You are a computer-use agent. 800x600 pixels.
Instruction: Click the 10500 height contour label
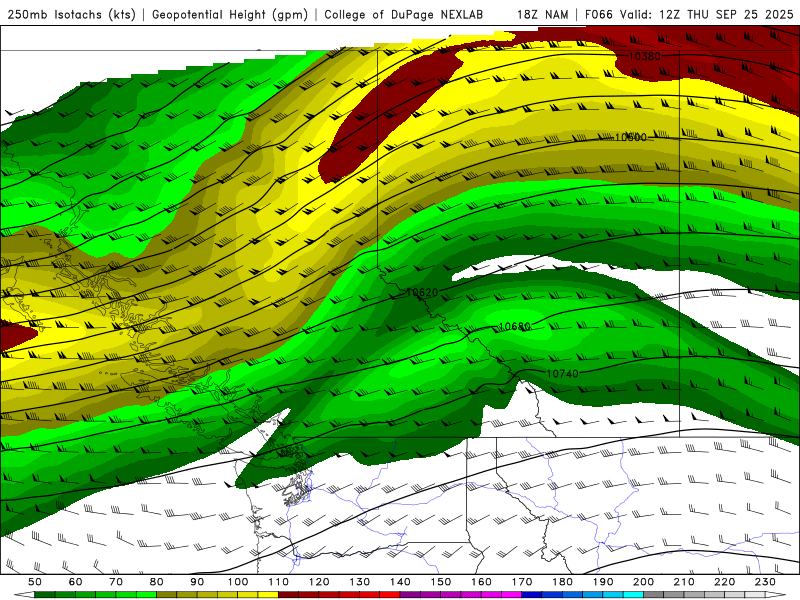(631, 137)
